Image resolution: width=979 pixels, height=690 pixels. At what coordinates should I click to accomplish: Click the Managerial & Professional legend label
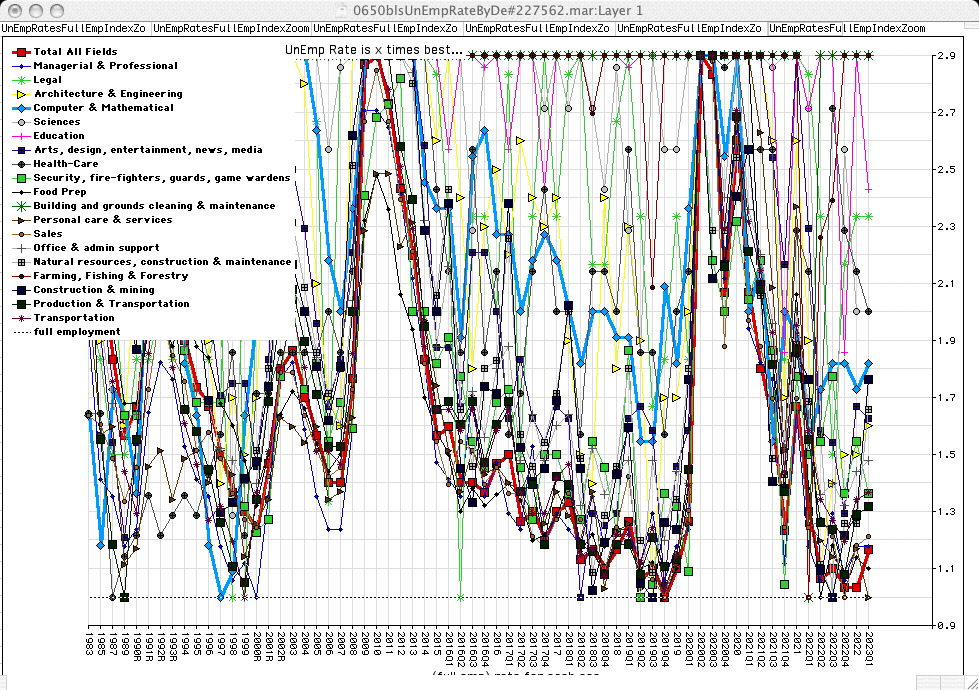(x=105, y=65)
